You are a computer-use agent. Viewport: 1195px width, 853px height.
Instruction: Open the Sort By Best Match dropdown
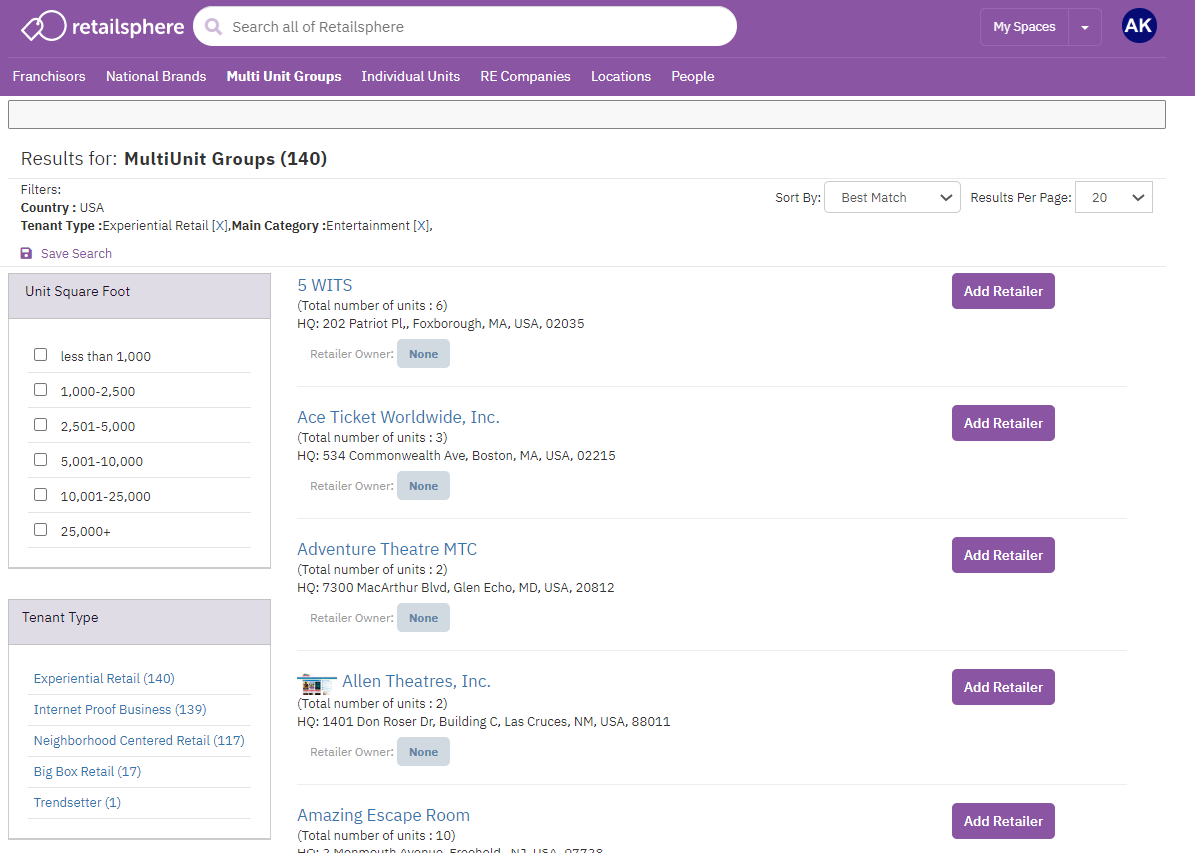pos(892,197)
